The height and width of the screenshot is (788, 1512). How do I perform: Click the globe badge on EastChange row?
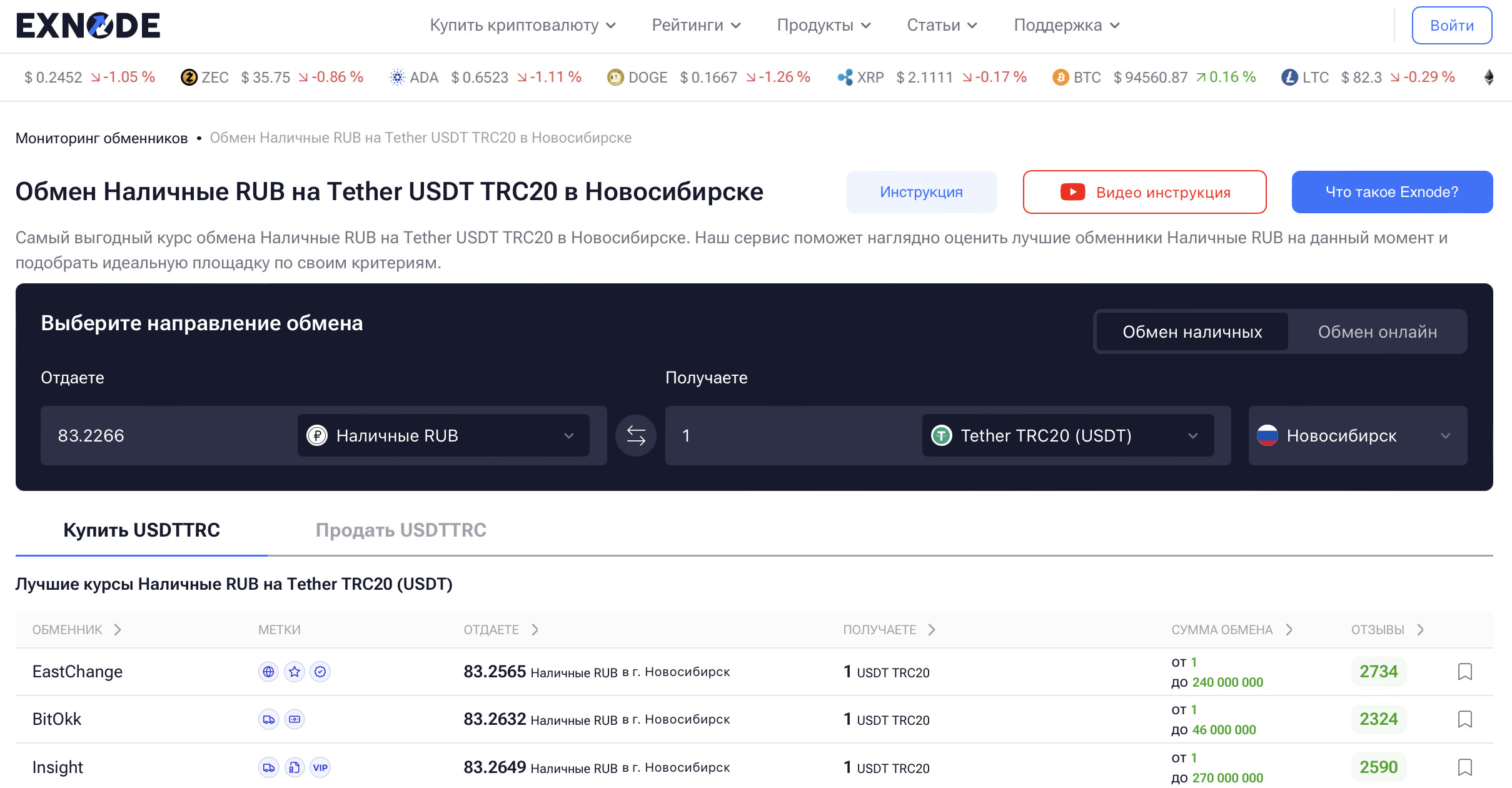(268, 672)
